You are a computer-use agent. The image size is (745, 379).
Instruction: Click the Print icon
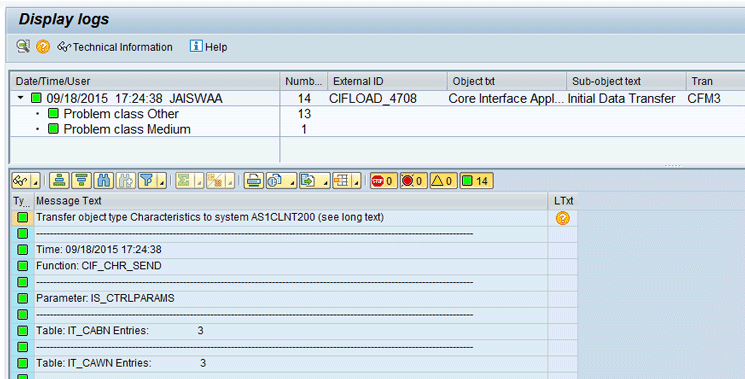tap(254, 181)
